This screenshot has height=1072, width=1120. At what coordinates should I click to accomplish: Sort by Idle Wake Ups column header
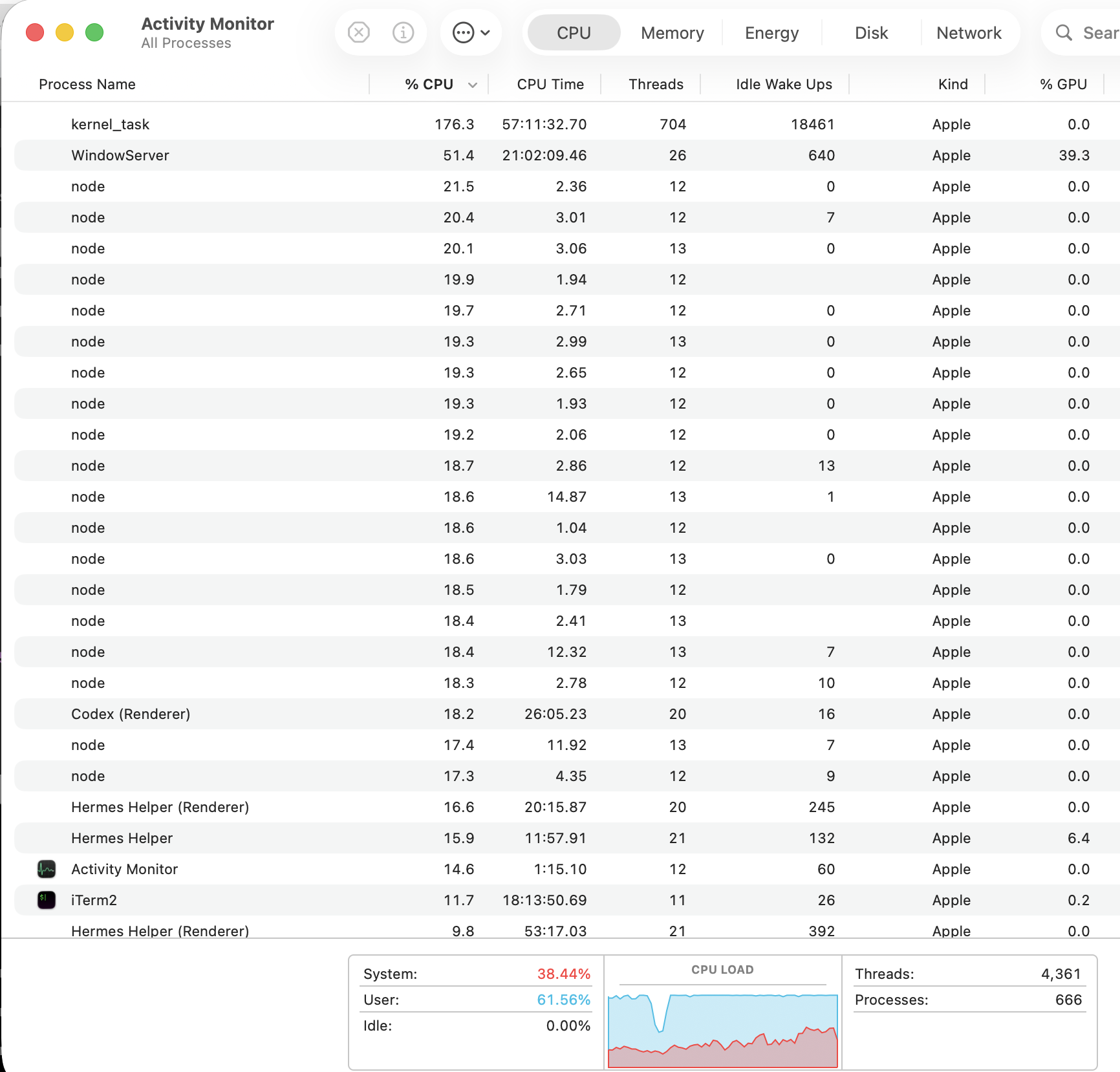tap(784, 84)
